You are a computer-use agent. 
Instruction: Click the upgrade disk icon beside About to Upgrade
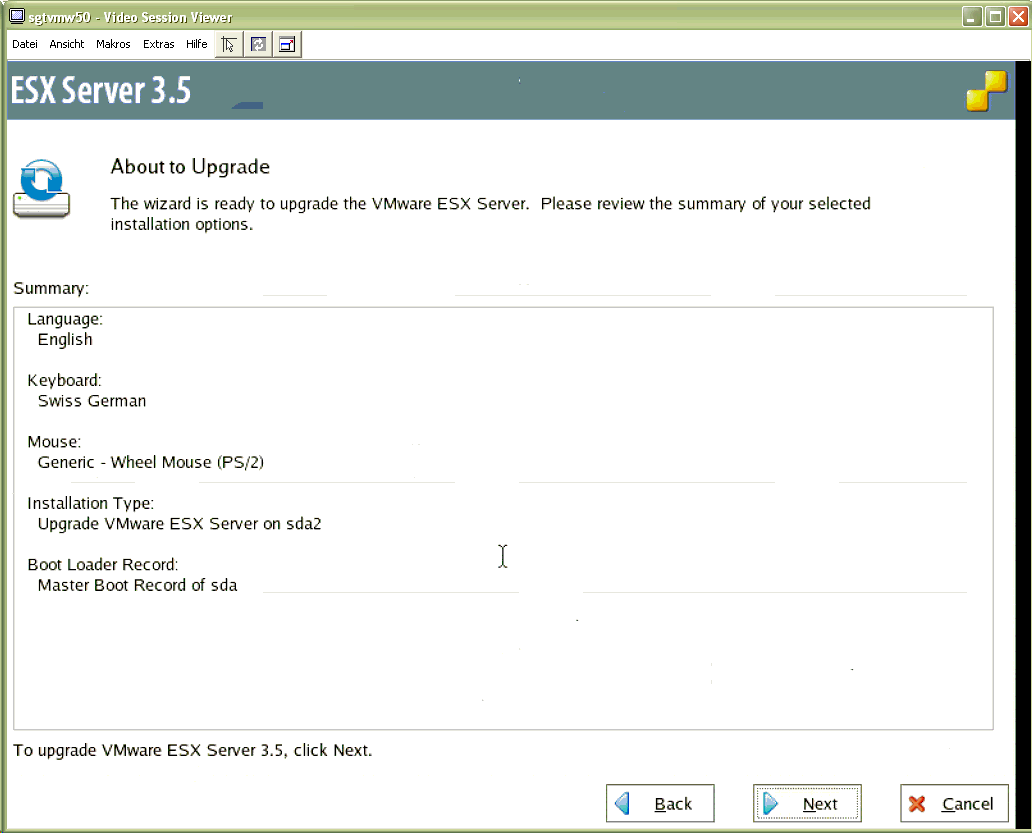tap(41, 189)
